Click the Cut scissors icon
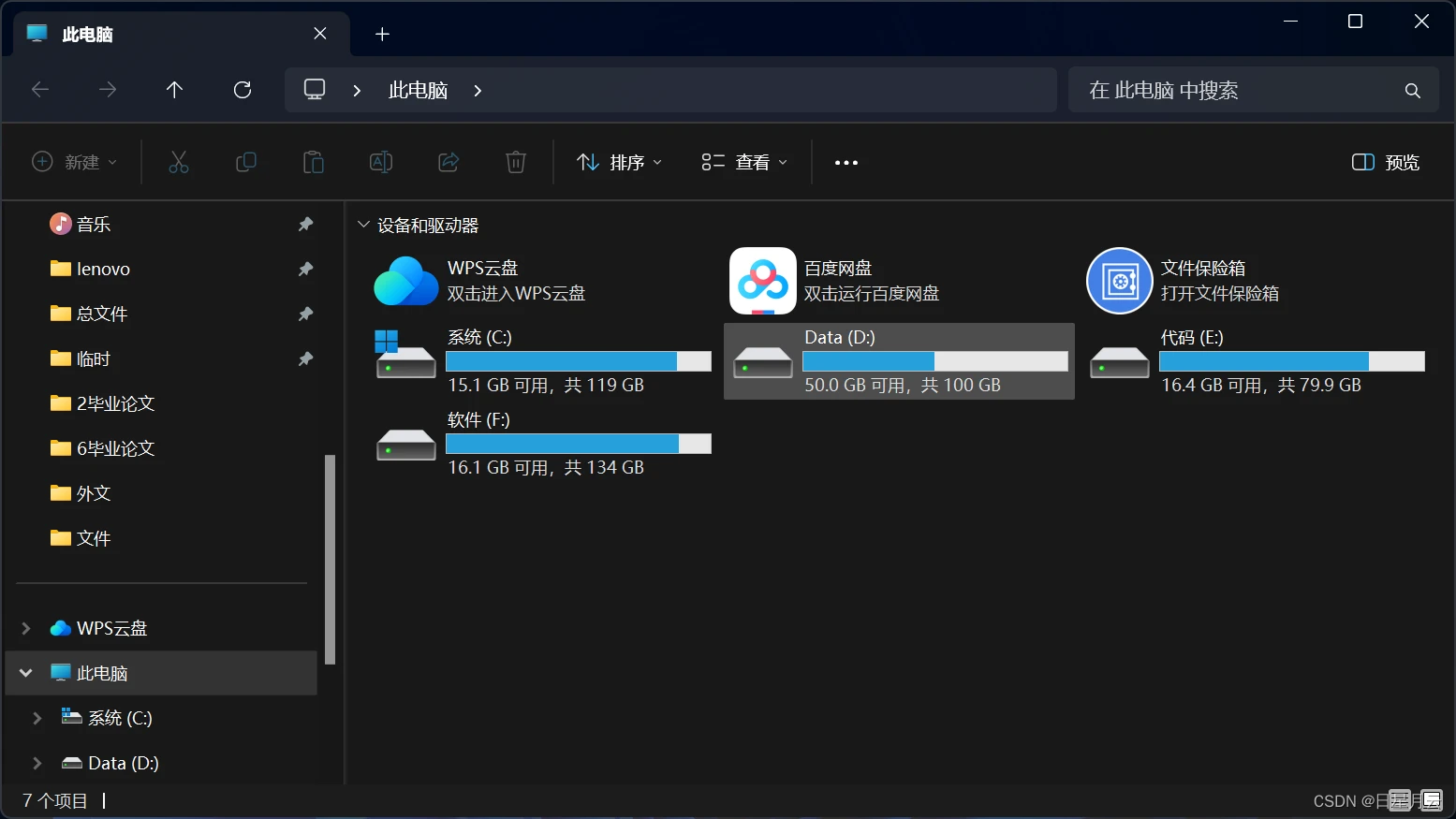The height and width of the screenshot is (819, 1456). click(x=179, y=162)
